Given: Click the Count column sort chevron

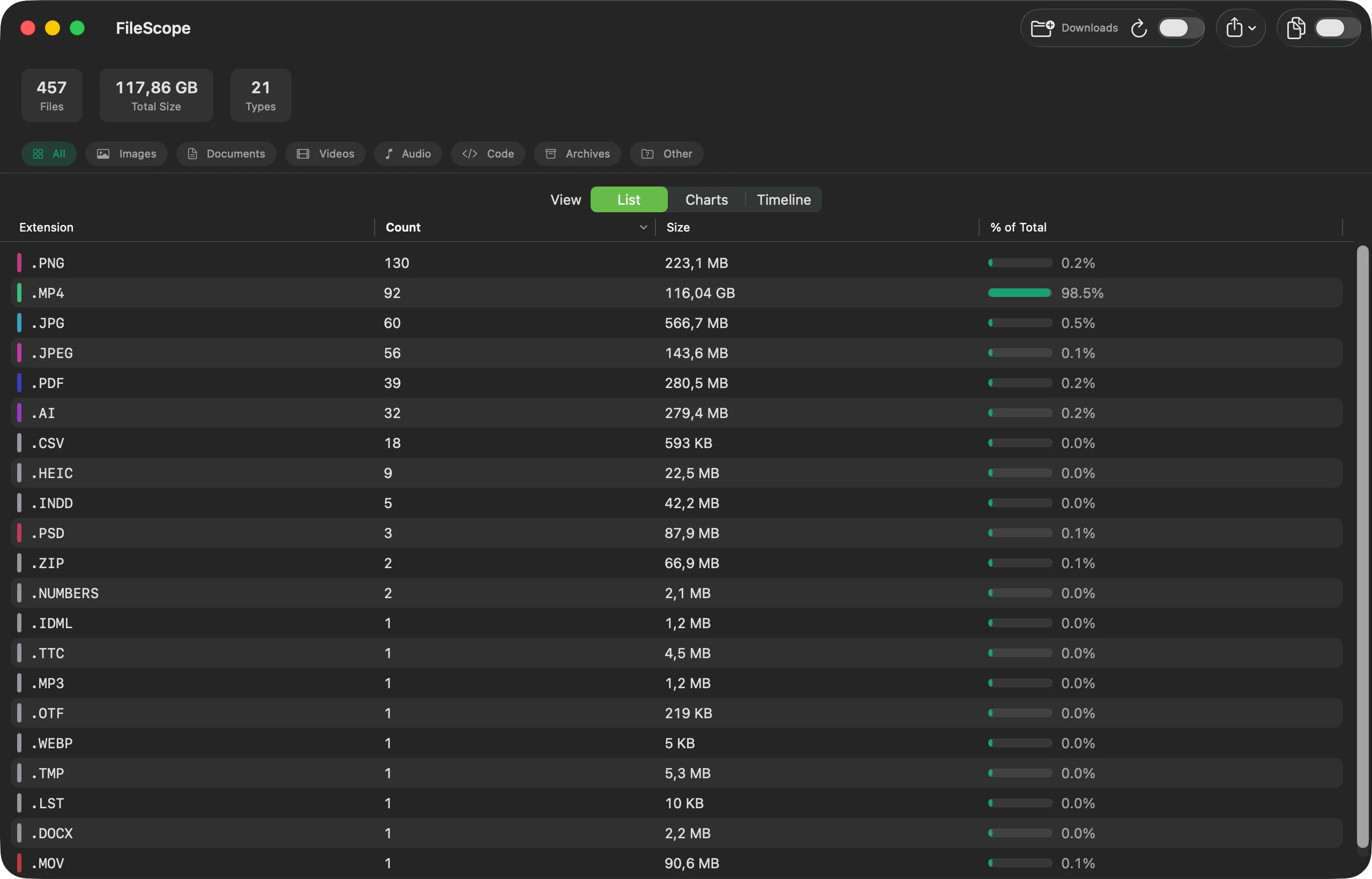Looking at the screenshot, I should click(643, 227).
